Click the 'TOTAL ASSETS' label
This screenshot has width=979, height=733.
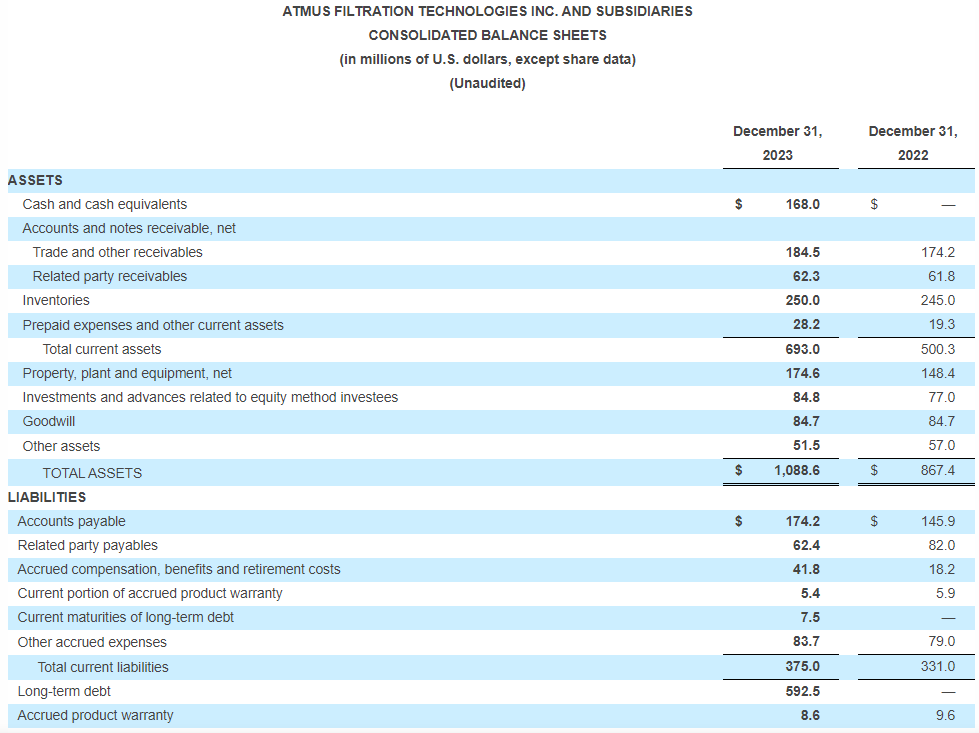tap(92, 473)
